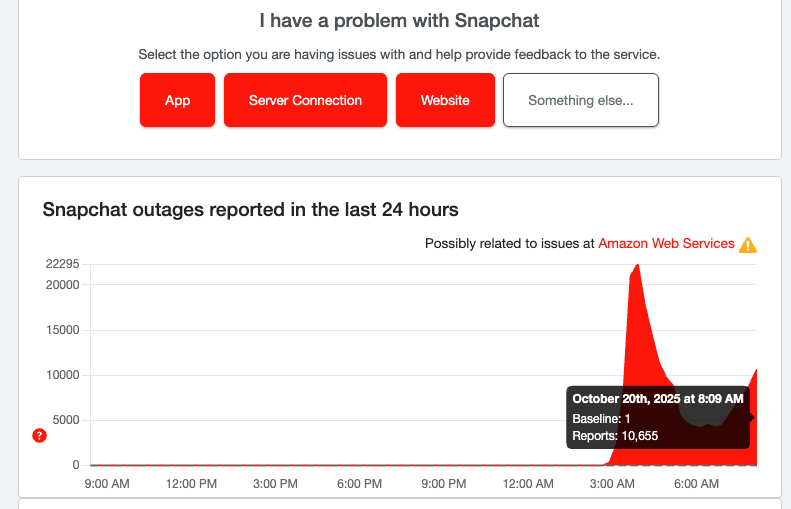Screen dimensions: 791x509
Task: Click the 3:00 PM time axis label
Action: coord(275,484)
